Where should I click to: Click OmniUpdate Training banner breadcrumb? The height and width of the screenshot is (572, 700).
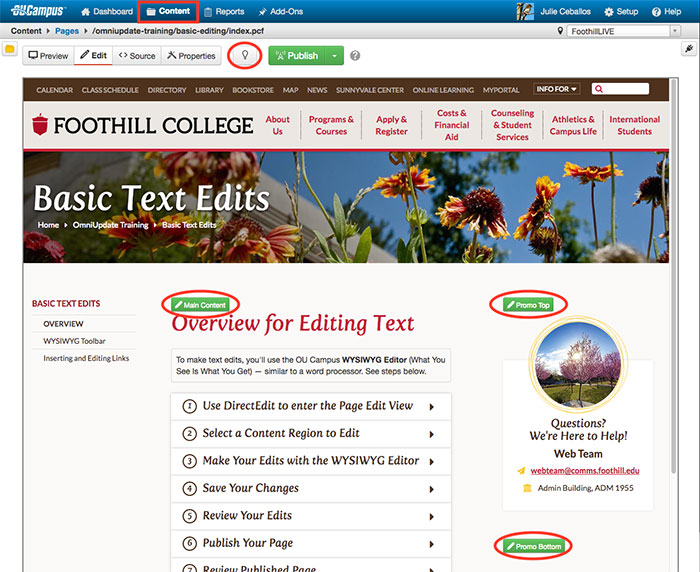point(110,225)
